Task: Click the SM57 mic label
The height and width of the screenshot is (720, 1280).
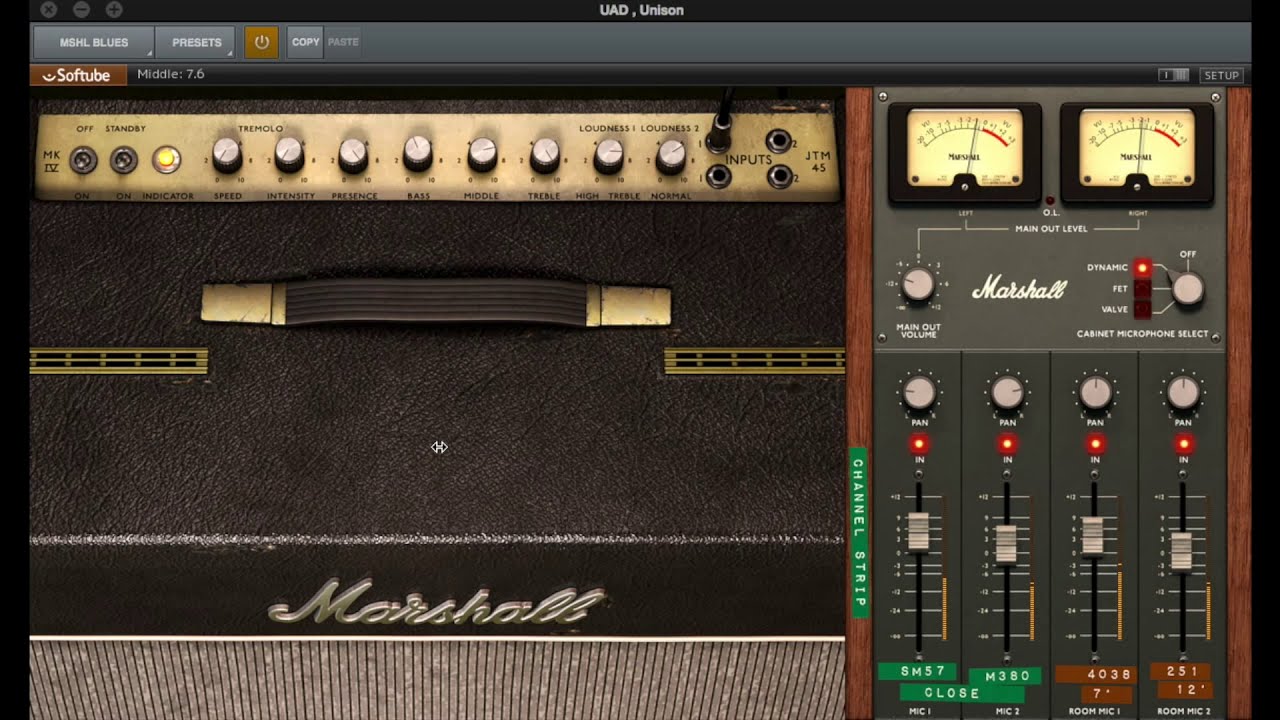Action: [917, 671]
